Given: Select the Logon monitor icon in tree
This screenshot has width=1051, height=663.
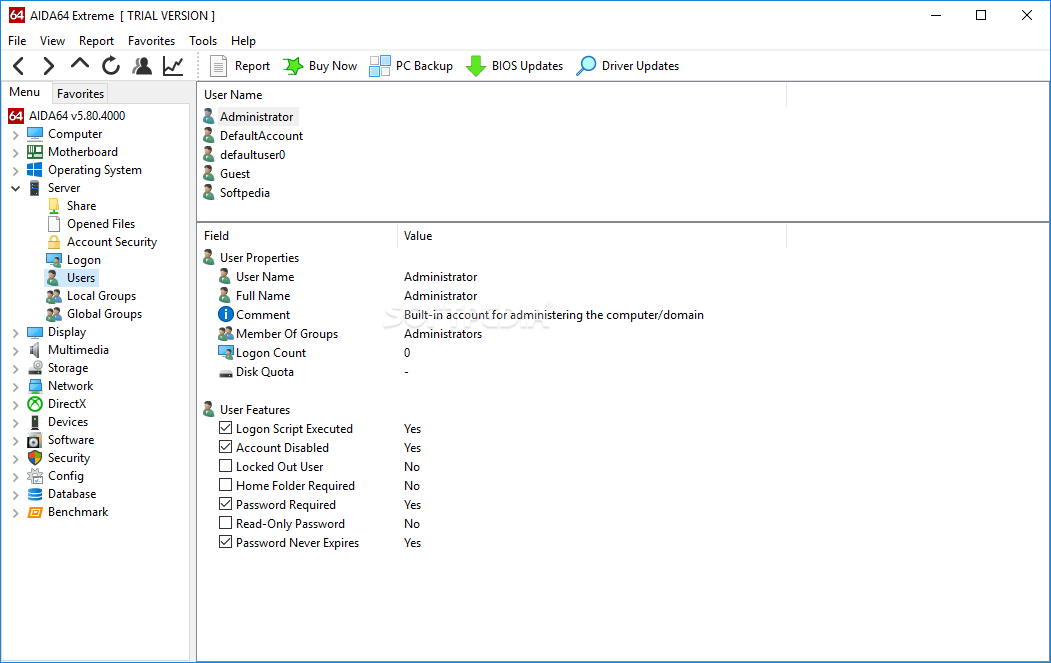Looking at the screenshot, I should point(54,260).
